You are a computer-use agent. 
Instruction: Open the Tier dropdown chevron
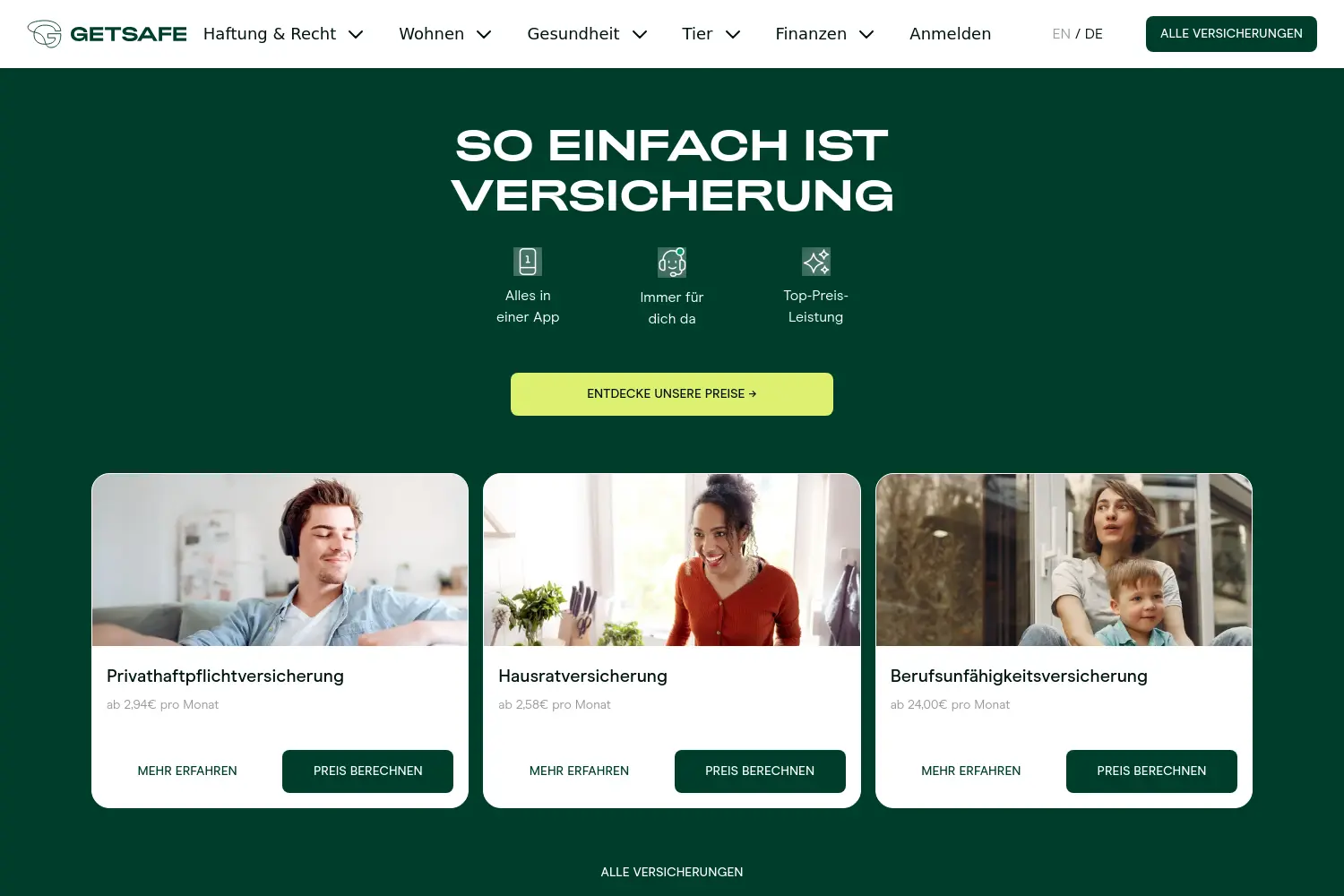733,34
